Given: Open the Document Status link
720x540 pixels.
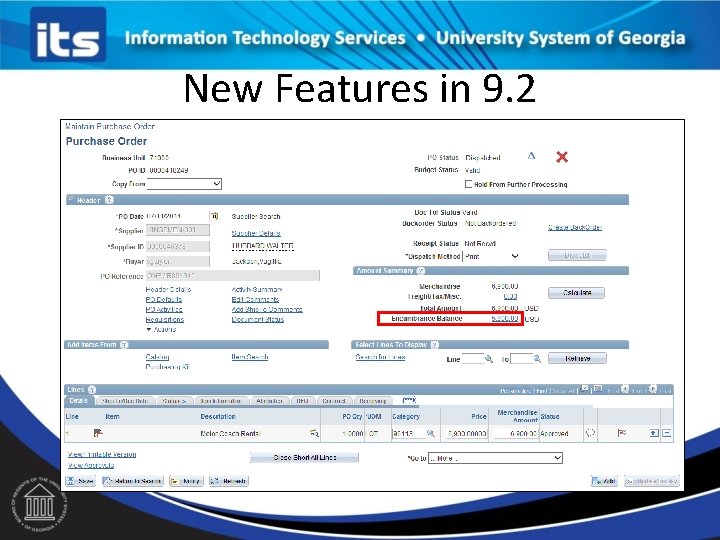Looking at the screenshot, I should (x=258, y=319).
